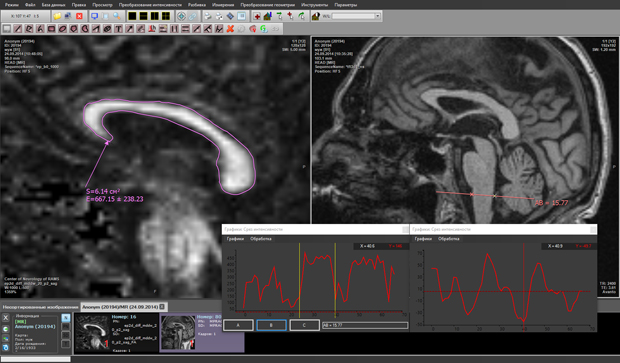Select the text annotation T tool
This screenshot has height=363, width=620.
pyautogui.click(x=118, y=29)
